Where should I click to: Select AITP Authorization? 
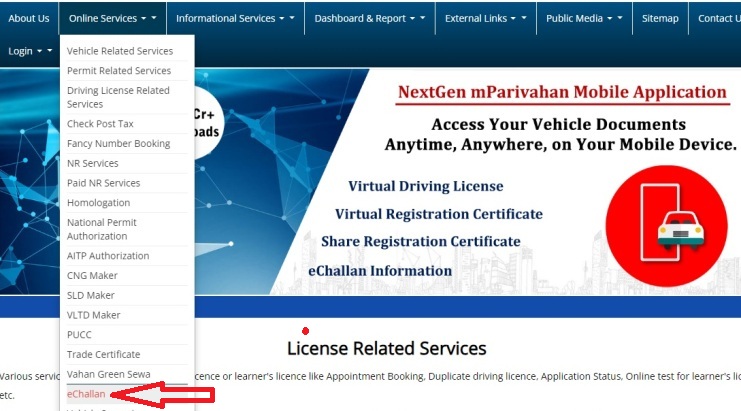[108, 256]
